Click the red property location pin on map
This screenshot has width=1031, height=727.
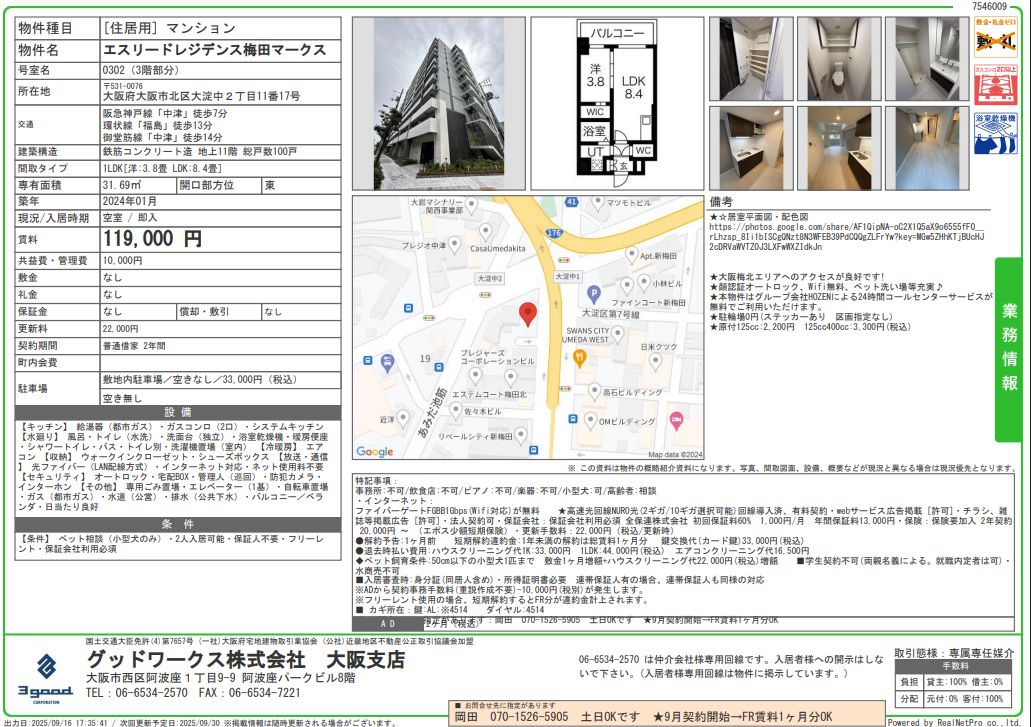528,315
